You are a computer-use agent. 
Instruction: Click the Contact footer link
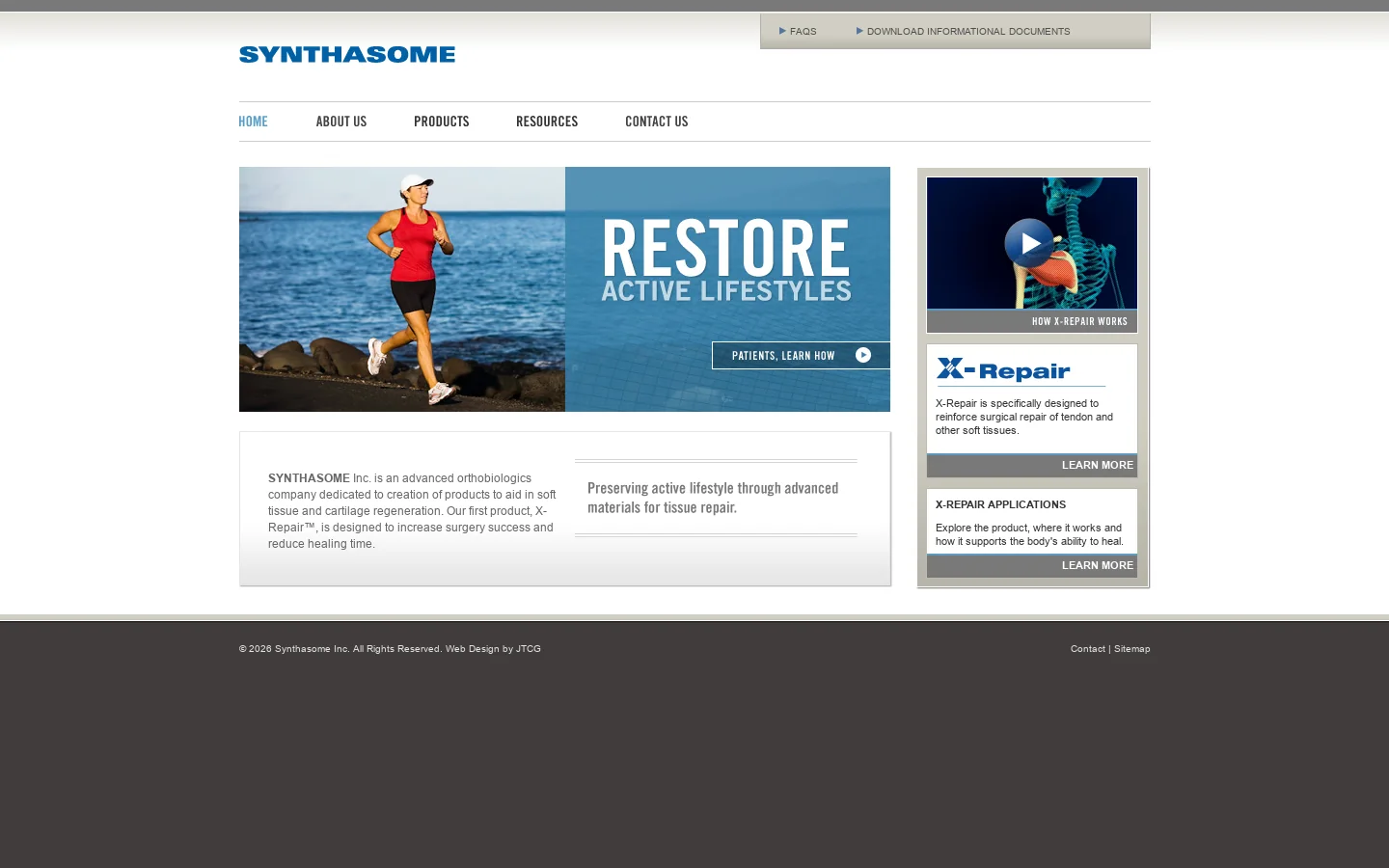[x=1088, y=649]
